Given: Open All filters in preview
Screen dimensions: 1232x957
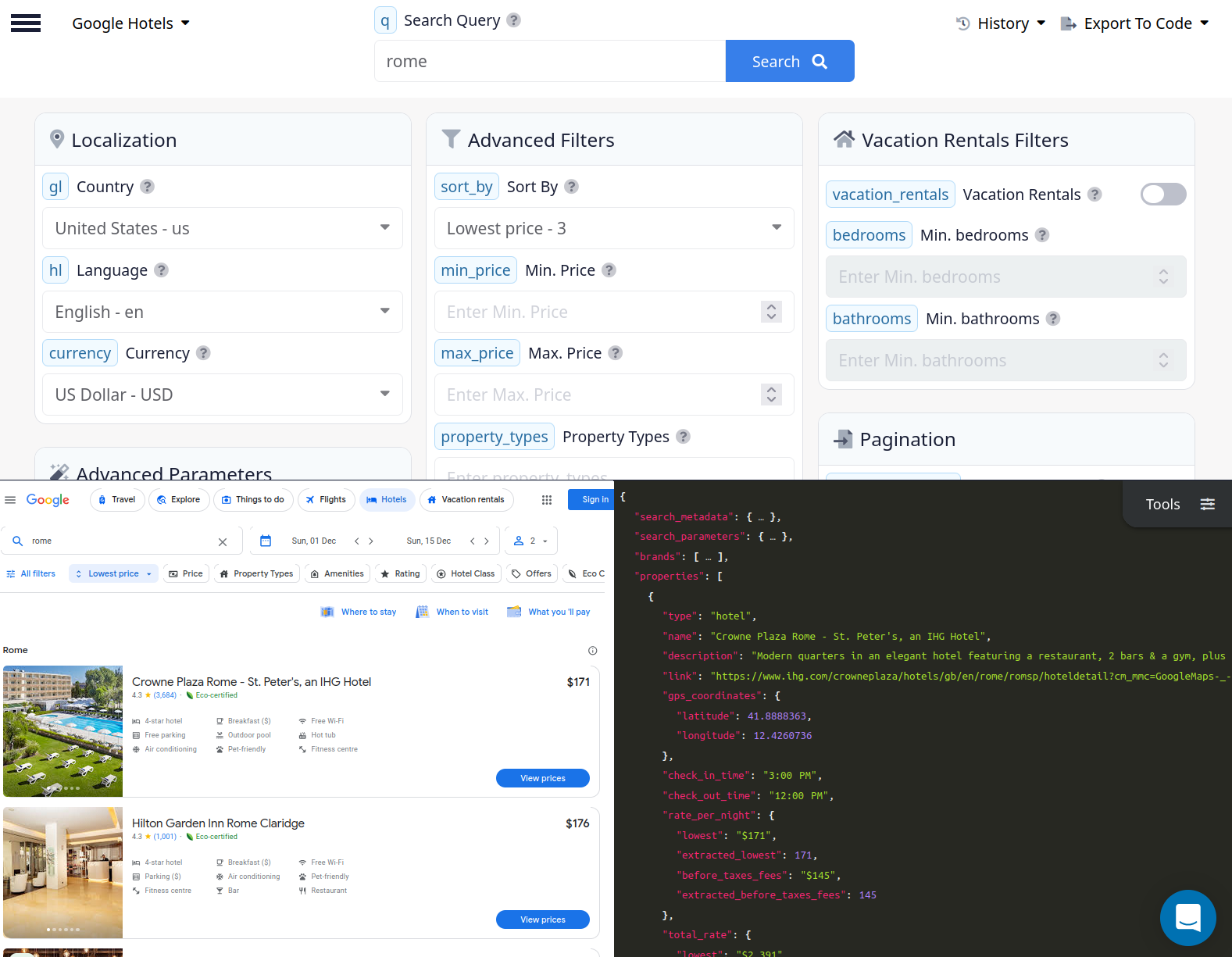Looking at the screenshot, I should click(31, 573).
